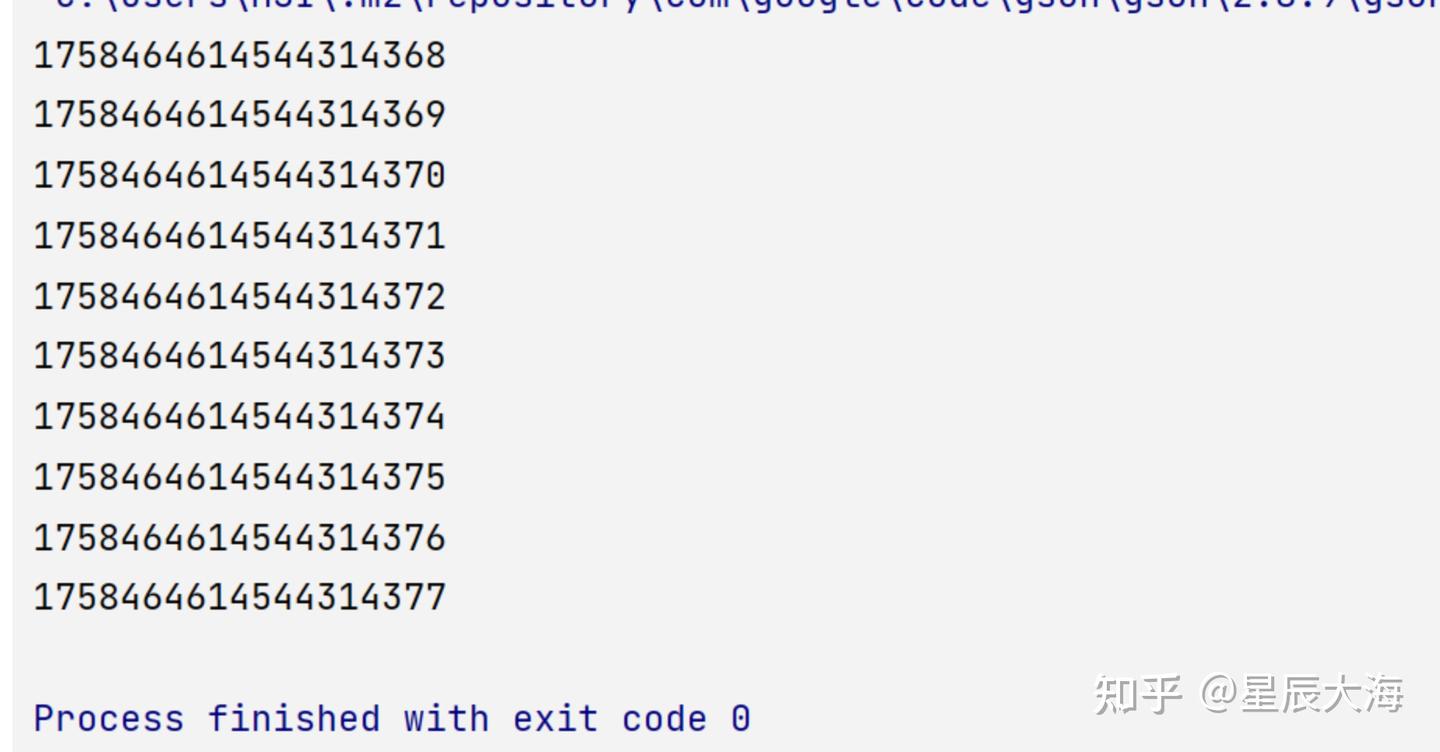
Task: Click the output line ending in 314372
Action: pos(239,297)
